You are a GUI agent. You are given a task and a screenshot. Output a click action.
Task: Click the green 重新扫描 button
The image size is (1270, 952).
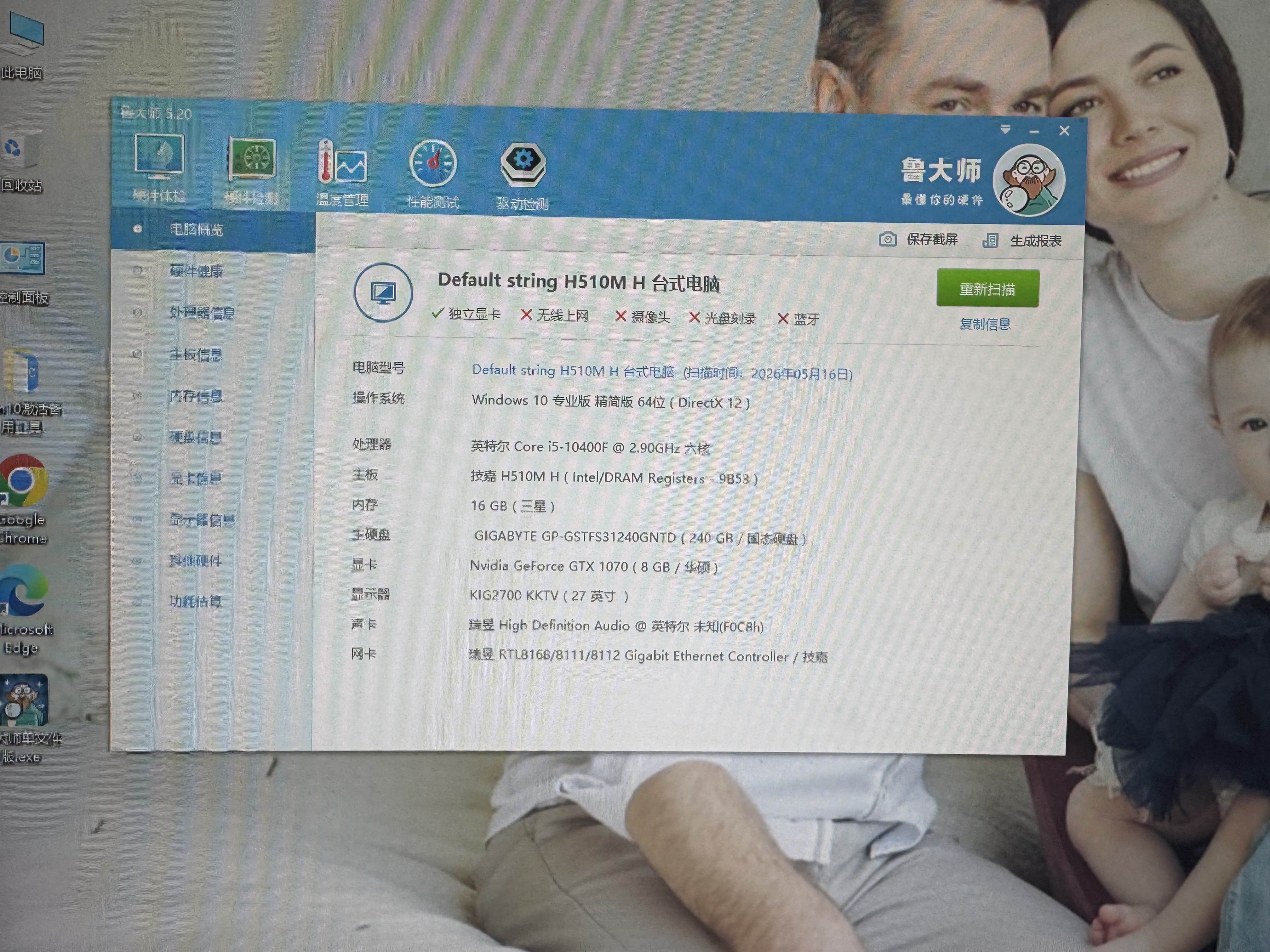(x=987, y=289)
